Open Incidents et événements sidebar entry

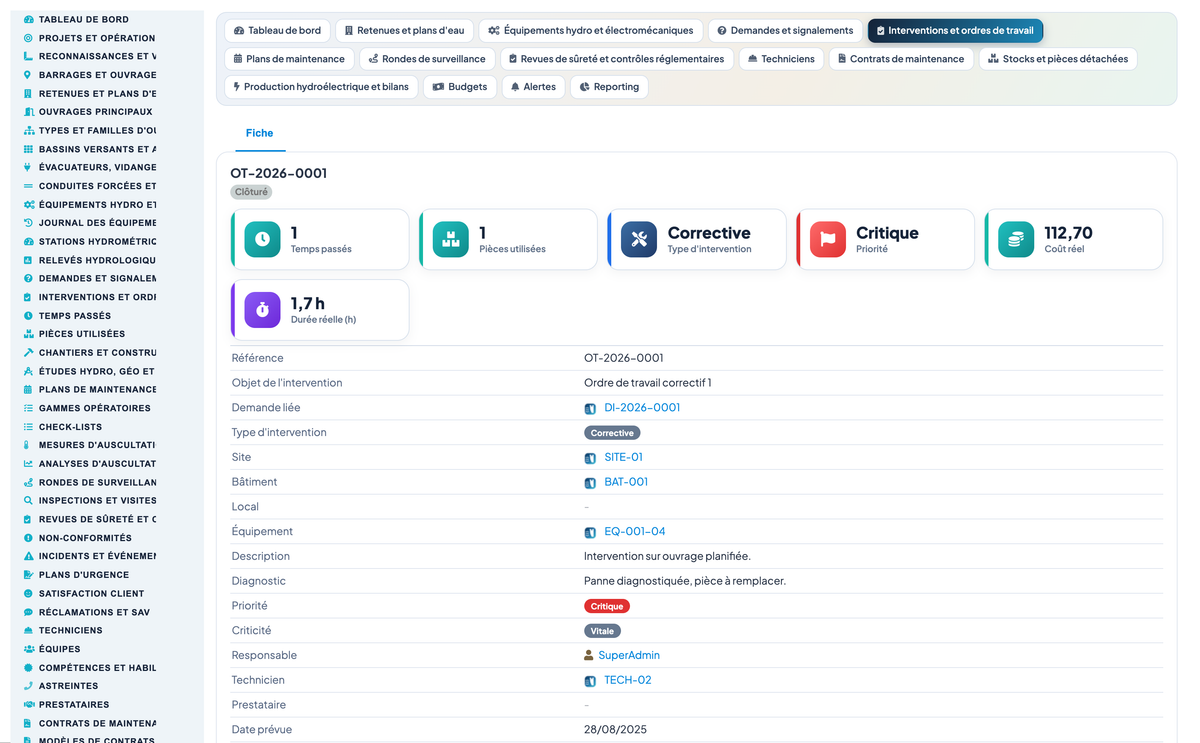pyautogui.click(x=89, y=556)
